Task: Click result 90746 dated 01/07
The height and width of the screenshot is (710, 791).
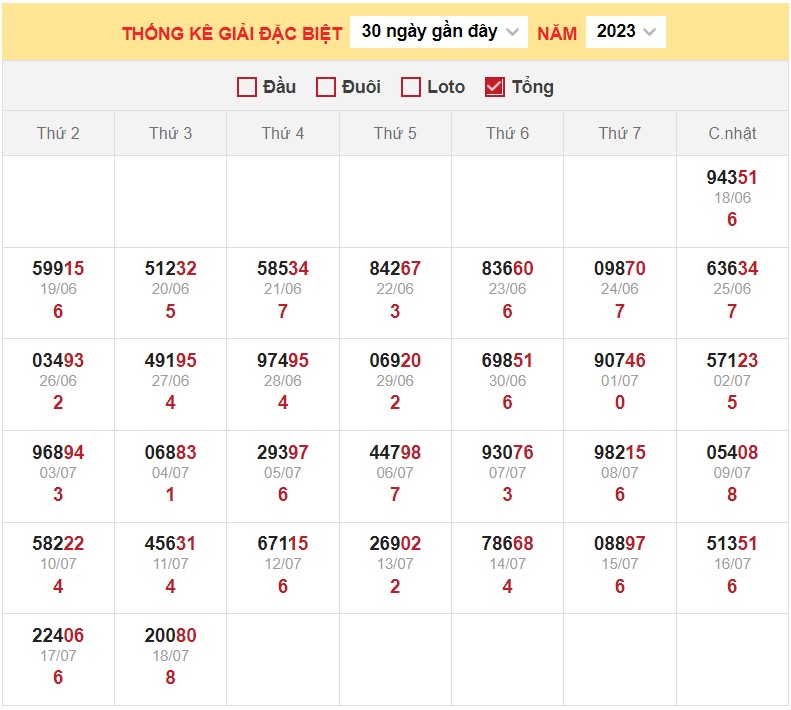Action: coord(620,361)
